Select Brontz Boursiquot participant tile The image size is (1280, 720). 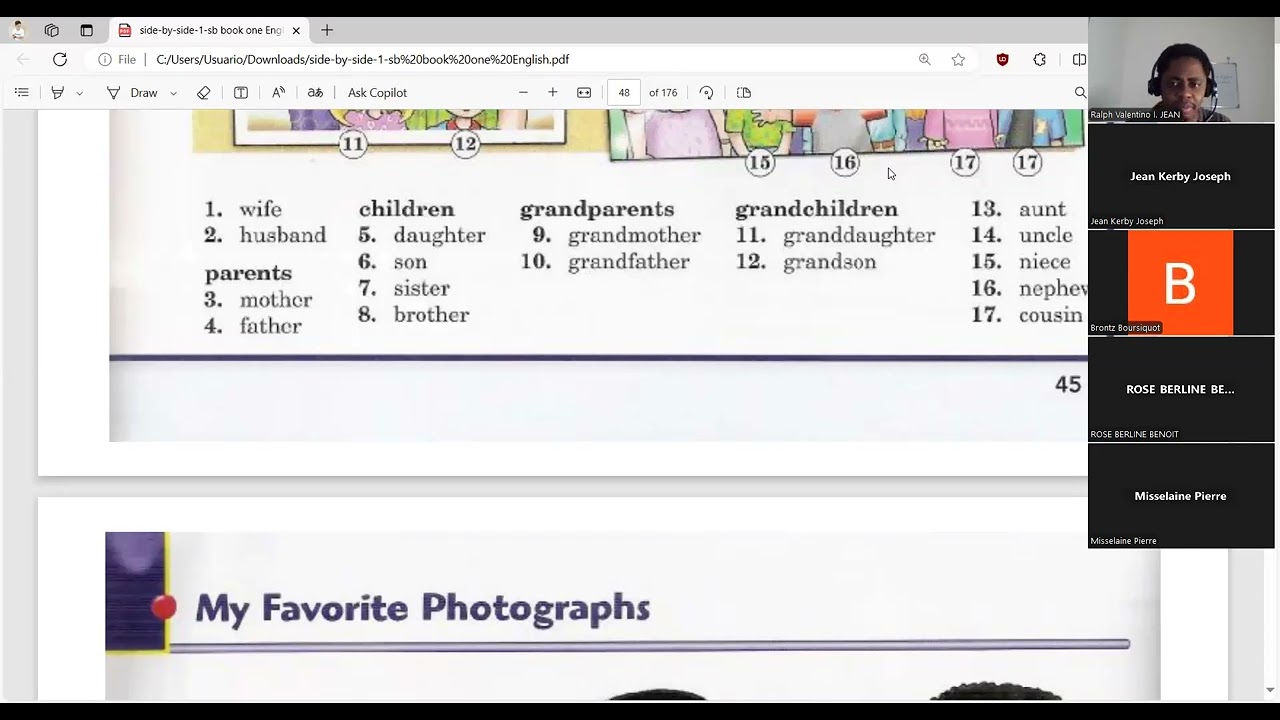coord(1181,283)
